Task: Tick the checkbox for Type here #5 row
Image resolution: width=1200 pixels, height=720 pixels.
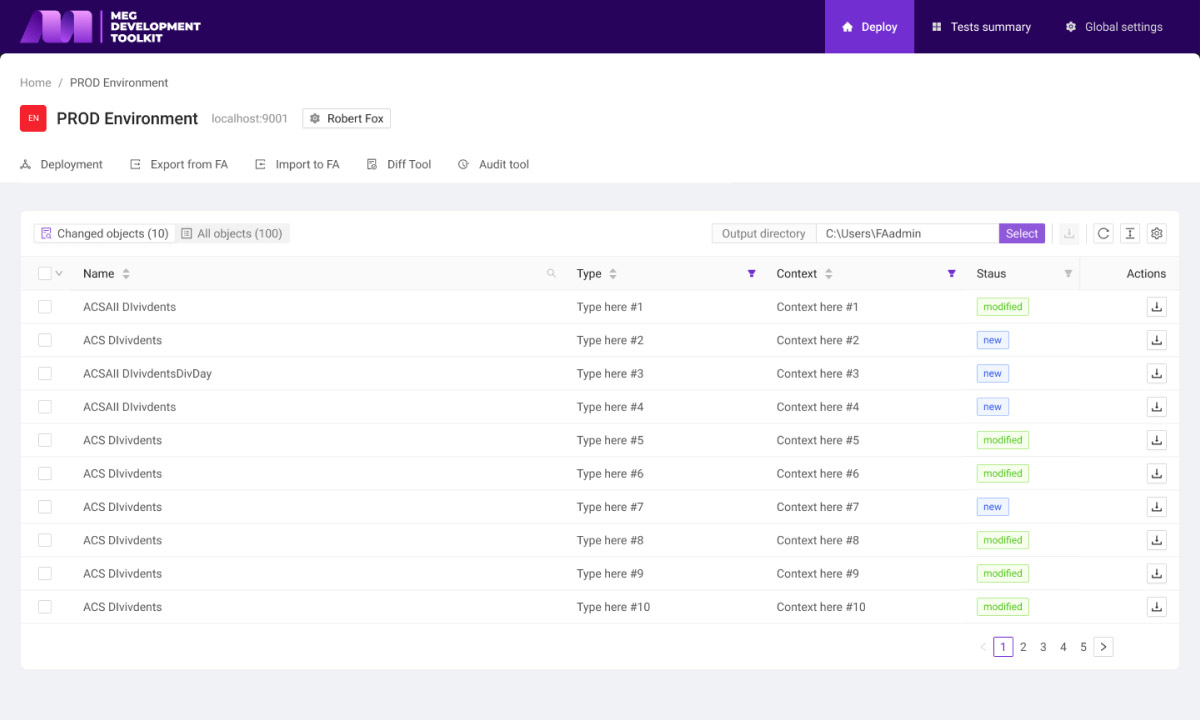Action: click(x=45, y=440)
